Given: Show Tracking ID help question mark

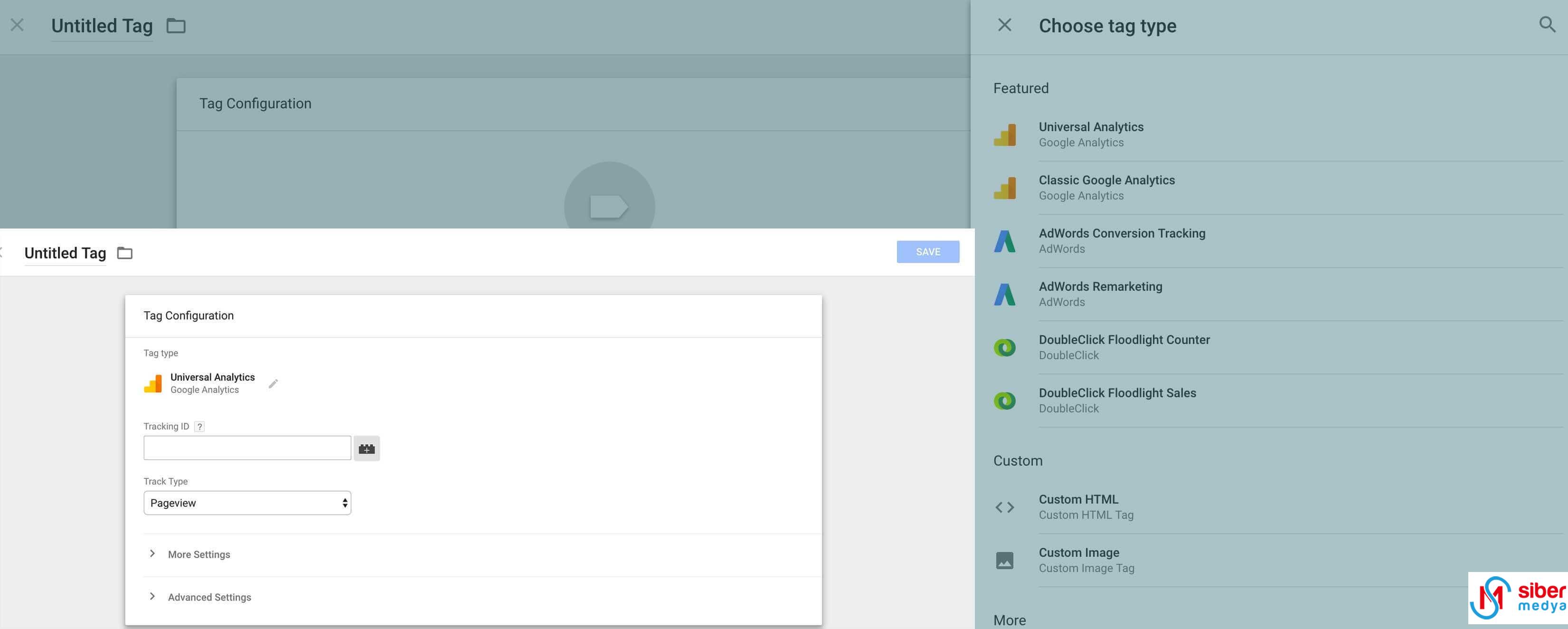Looking at the screenshot, I should (199, 427).
